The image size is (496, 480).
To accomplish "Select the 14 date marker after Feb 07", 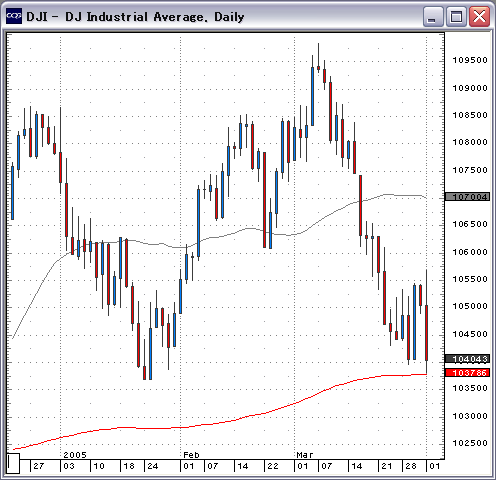I will click(x=243, y=466).
